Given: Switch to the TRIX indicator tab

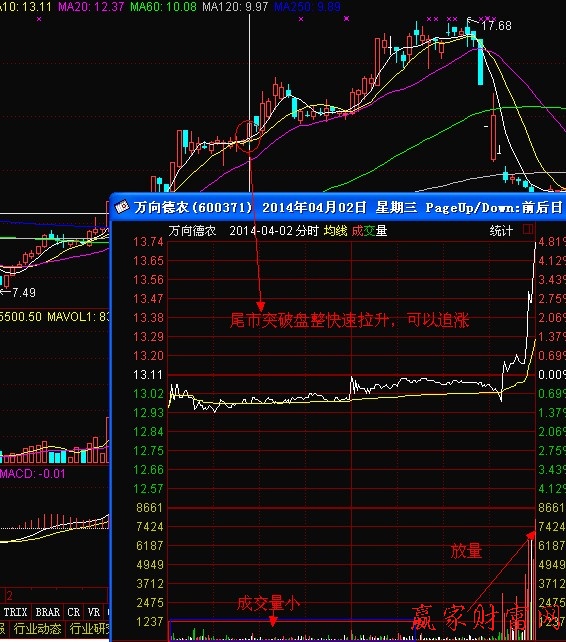Looking at the screenshot, I should [x=16, y=612].
